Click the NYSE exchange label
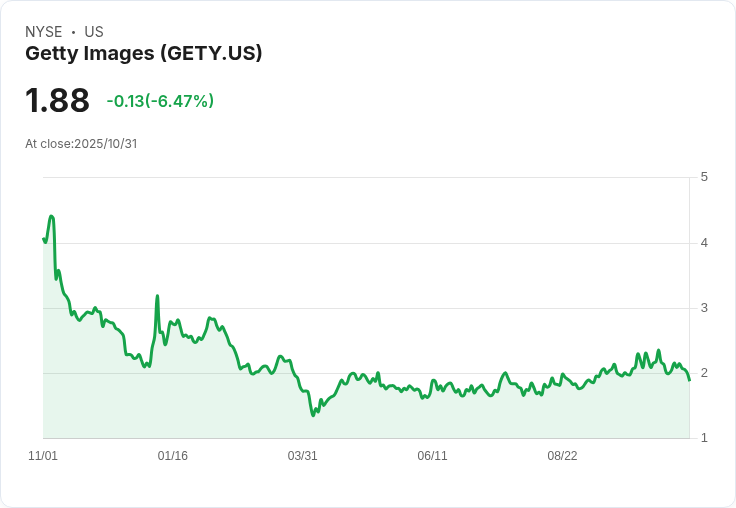This screenshot has height=508, width=736. 45,32
